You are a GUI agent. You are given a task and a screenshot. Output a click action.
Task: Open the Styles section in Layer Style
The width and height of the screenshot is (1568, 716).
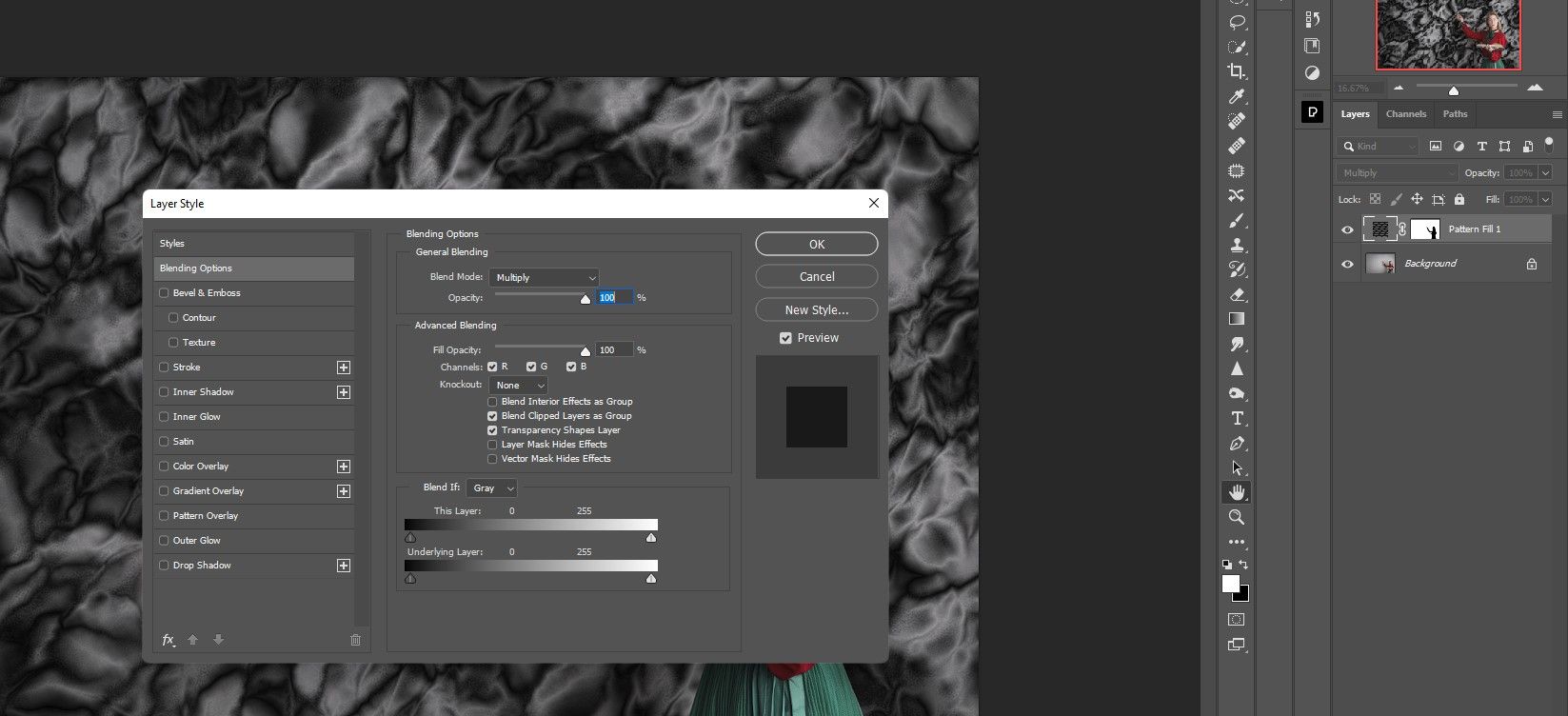coord(254,244)
